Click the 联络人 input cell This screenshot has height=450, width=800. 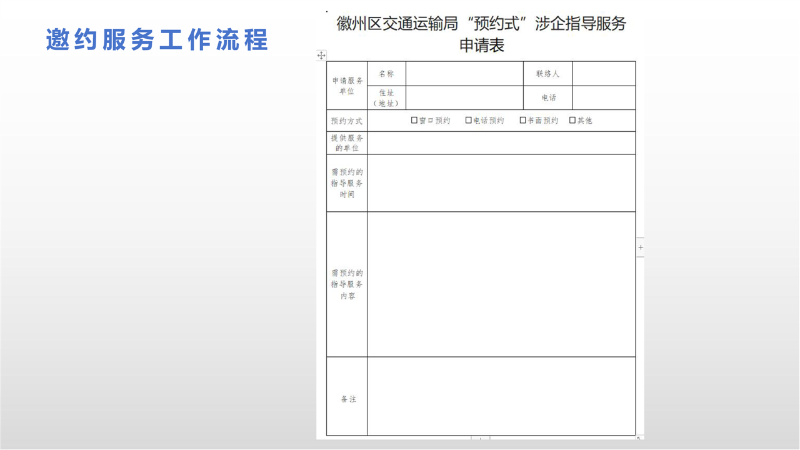click(603, 74)
